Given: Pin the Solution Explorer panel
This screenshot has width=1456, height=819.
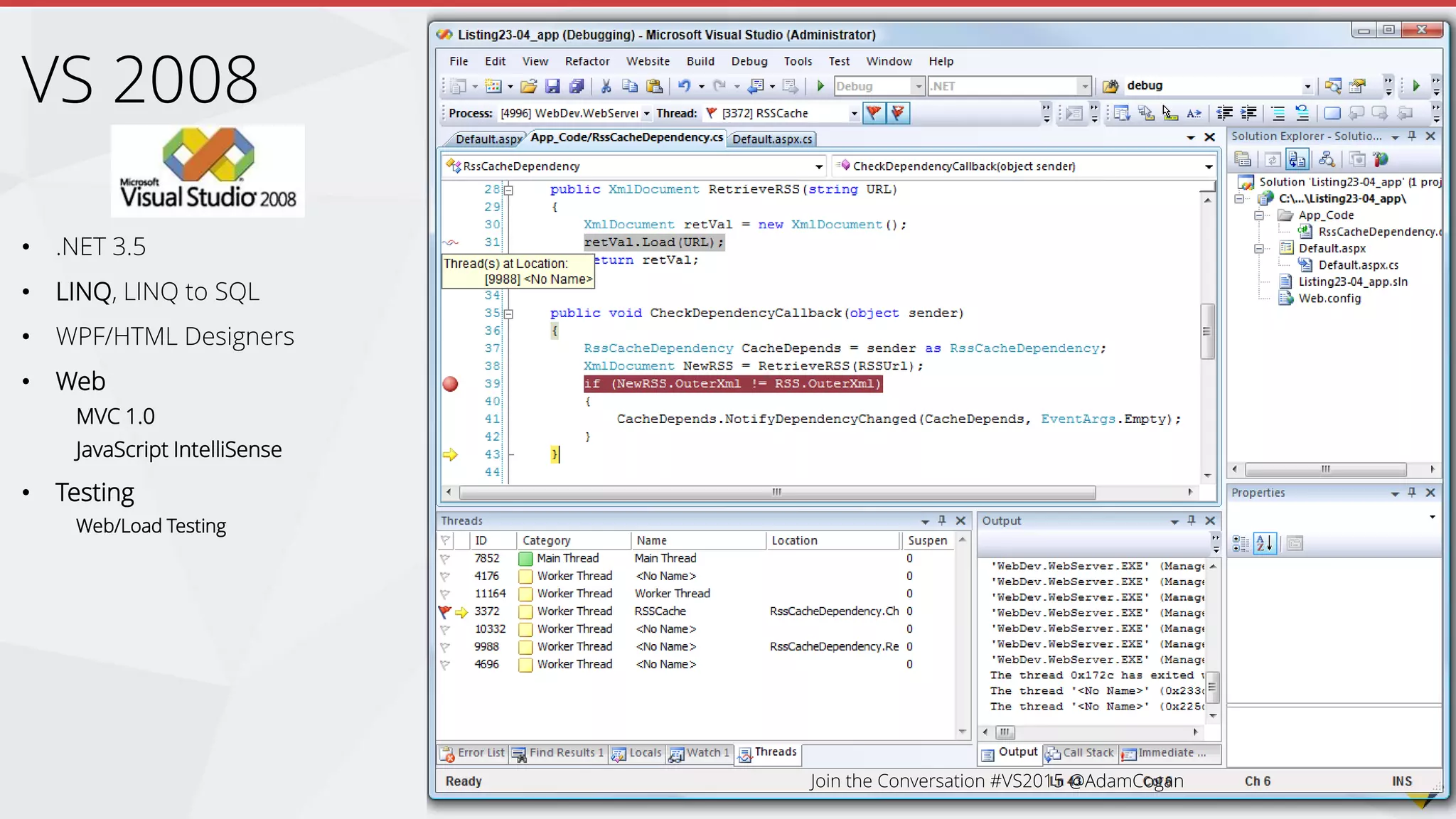Looking at the screenshot, I should coord(1413,136).
